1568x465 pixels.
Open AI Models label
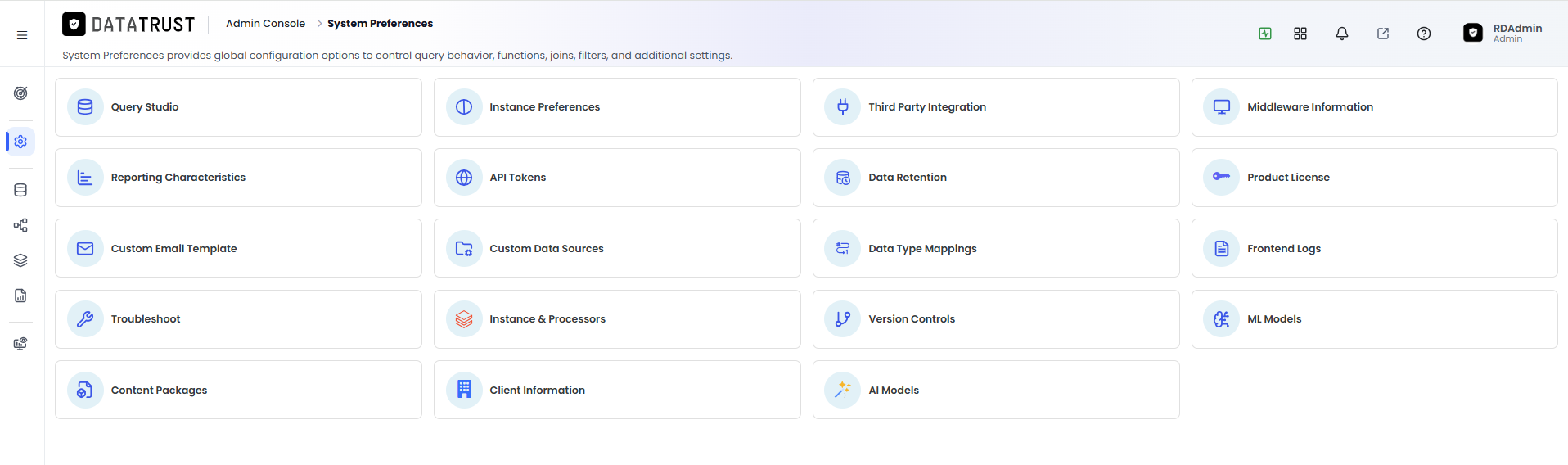(894, 391)
